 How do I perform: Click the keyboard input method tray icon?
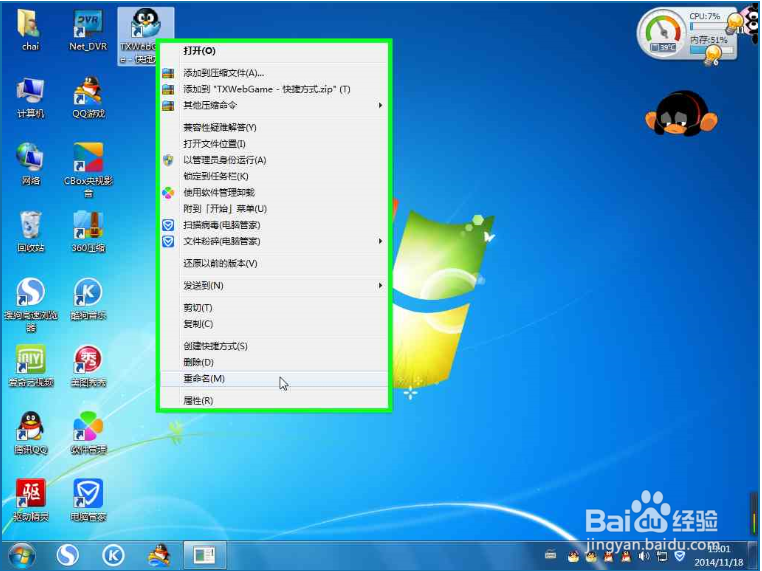pos(551,554)
